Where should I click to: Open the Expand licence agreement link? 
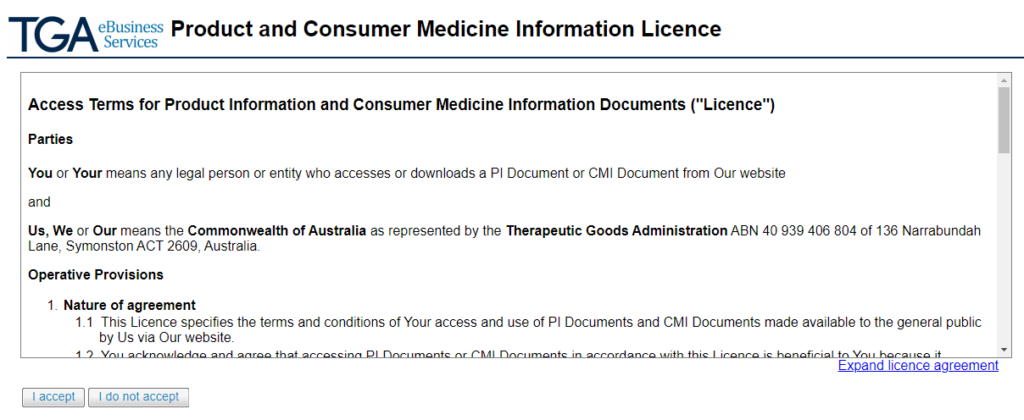point(917,366)
